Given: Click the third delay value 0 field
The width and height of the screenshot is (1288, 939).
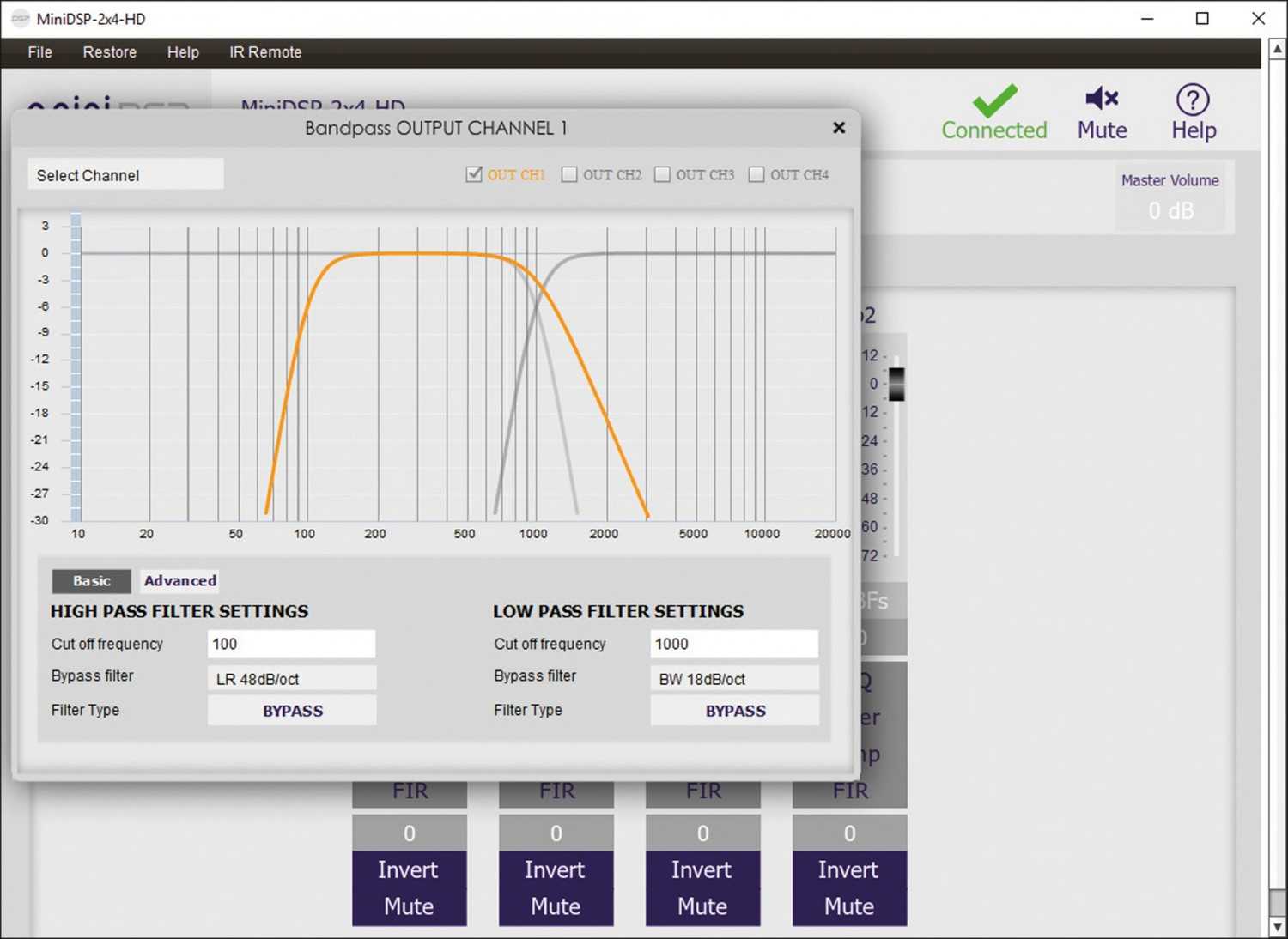Looking at the screenshot, I should click(x=702, y=833).
